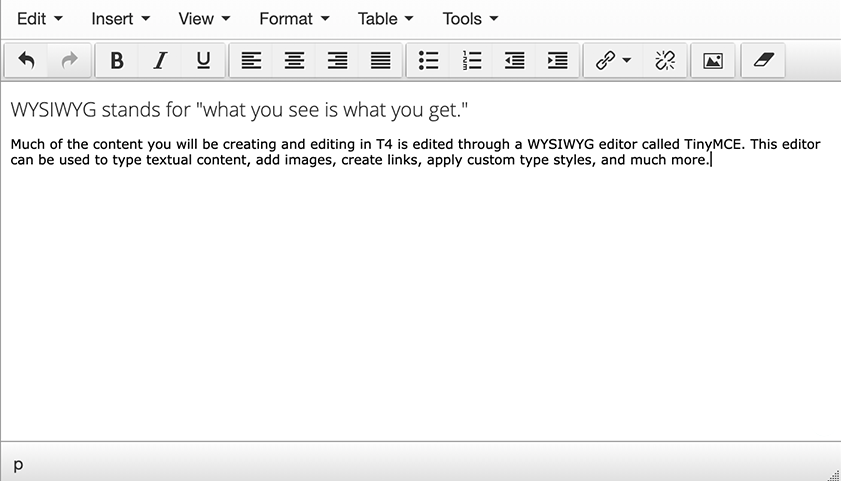
Task: Click the Undo arrow icon
Action: tap(27, 61)
